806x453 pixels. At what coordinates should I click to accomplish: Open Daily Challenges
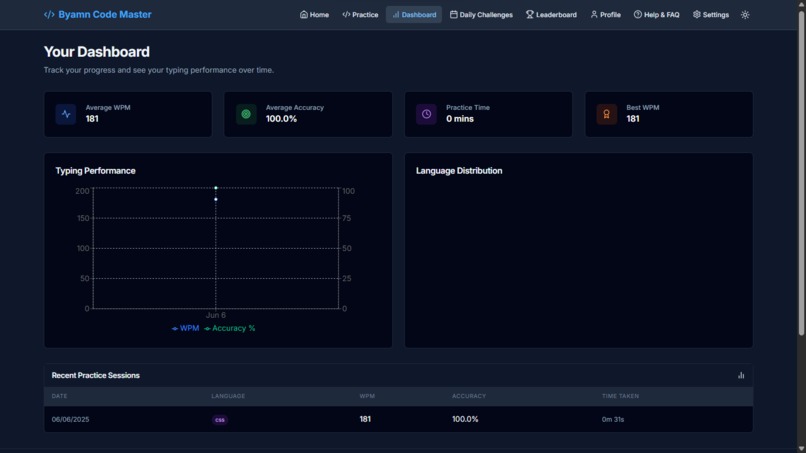pos(481,14)
